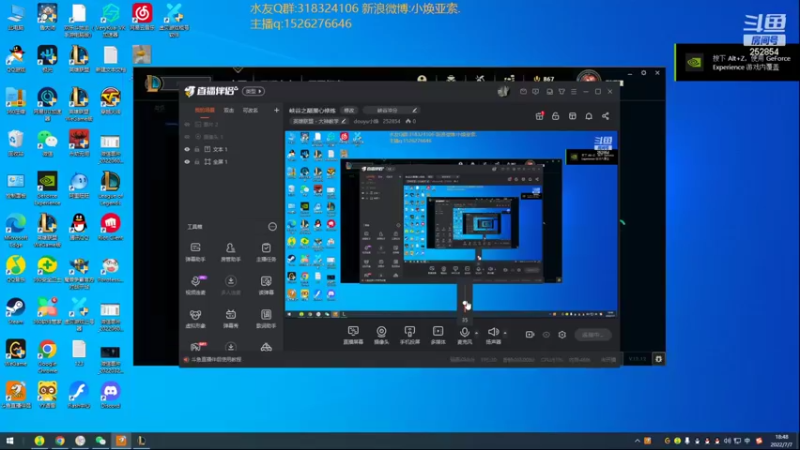
Task: Hide the 文本 1 source with eye icon
Action: click(187, 149)
